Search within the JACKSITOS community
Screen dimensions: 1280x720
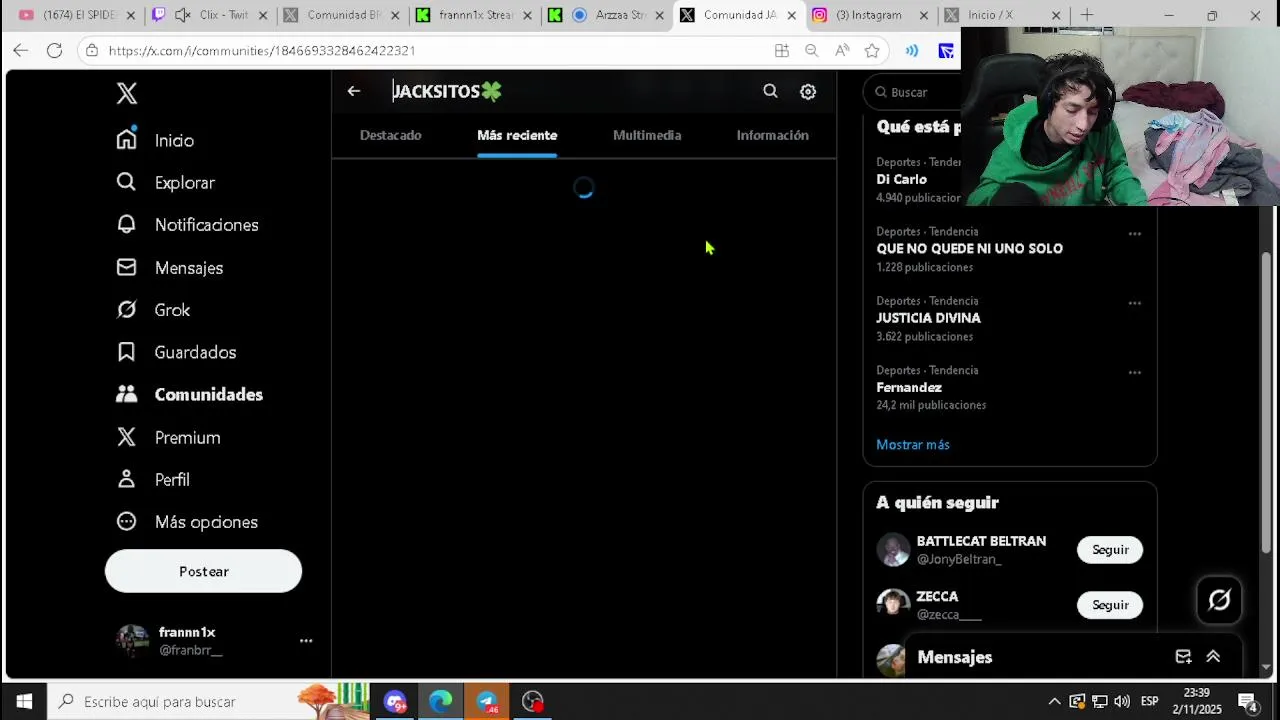coord(770,91)
